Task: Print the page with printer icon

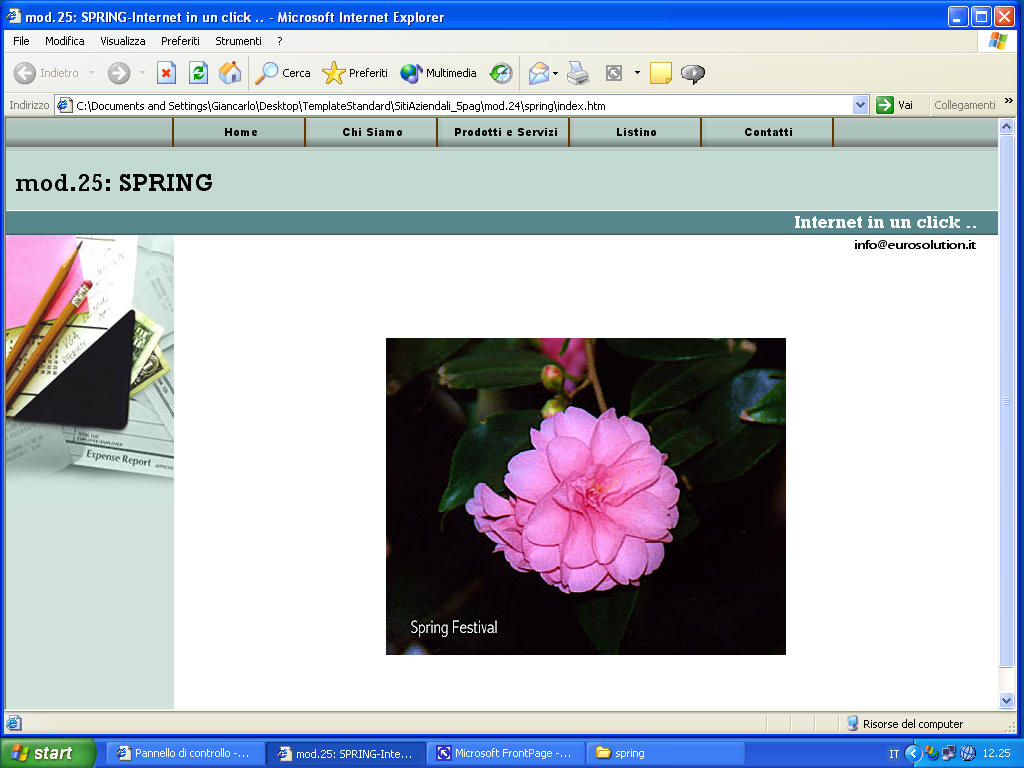Action: point(578,73)
